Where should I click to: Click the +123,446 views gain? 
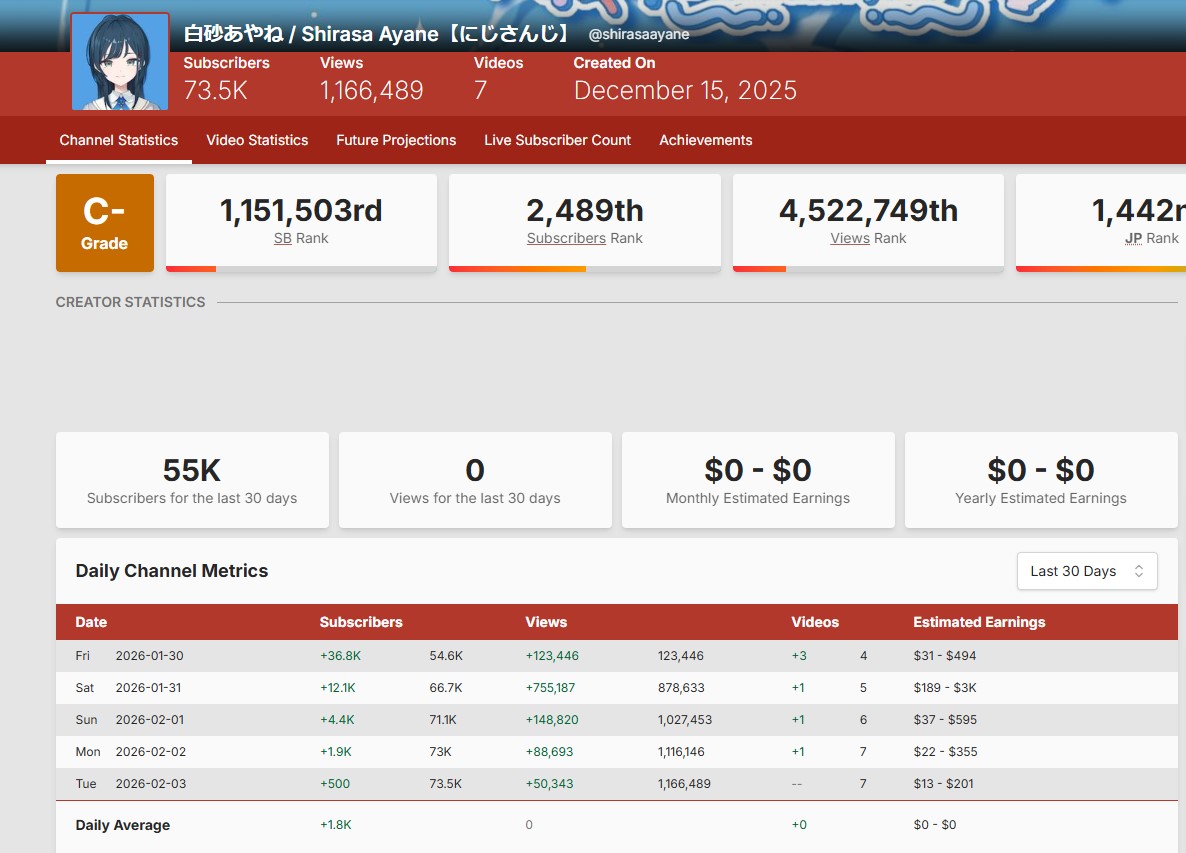pyautogui.click(x=552, y=656)
